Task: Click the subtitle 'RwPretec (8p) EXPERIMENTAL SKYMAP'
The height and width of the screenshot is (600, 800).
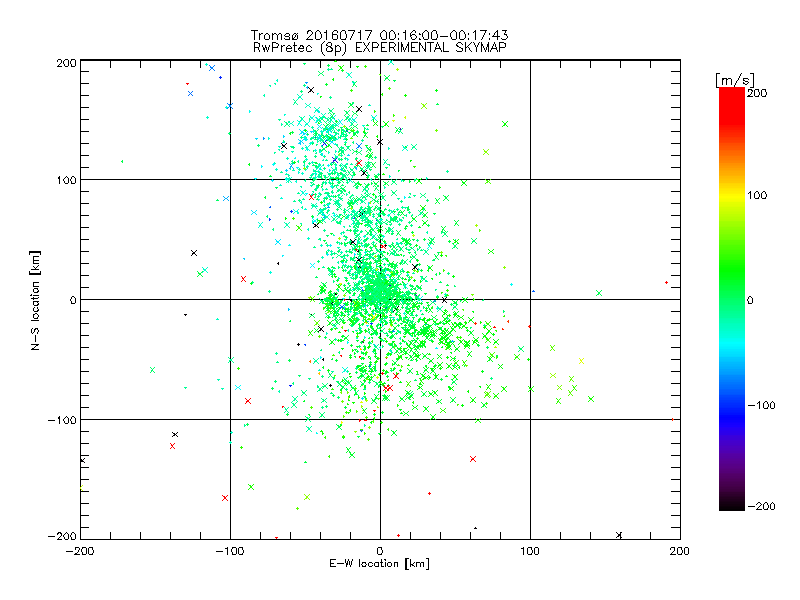Action: point(380,48)
